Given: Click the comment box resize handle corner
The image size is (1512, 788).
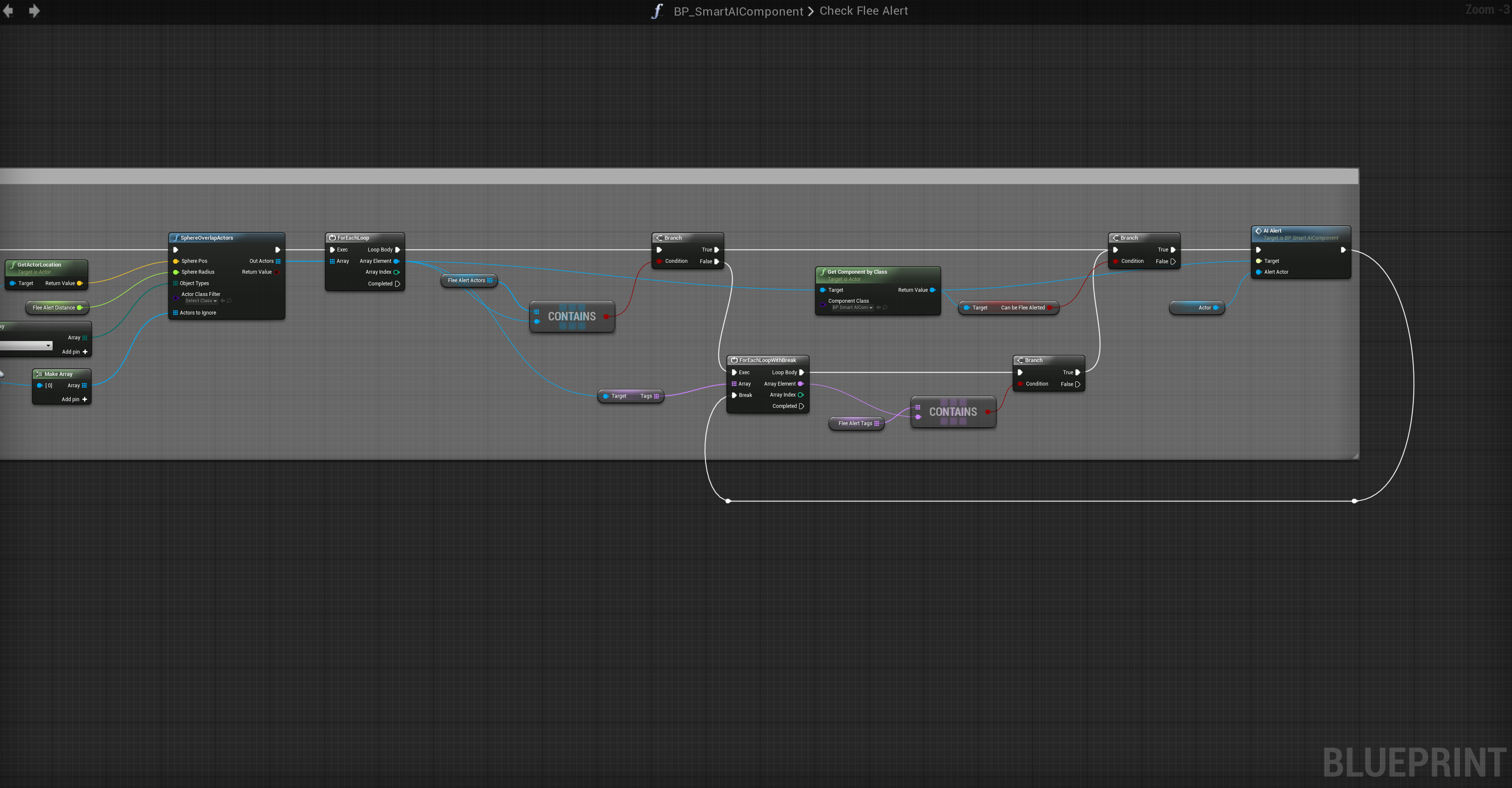Looking at the screenshot, I should click(x=1355, y=456).
